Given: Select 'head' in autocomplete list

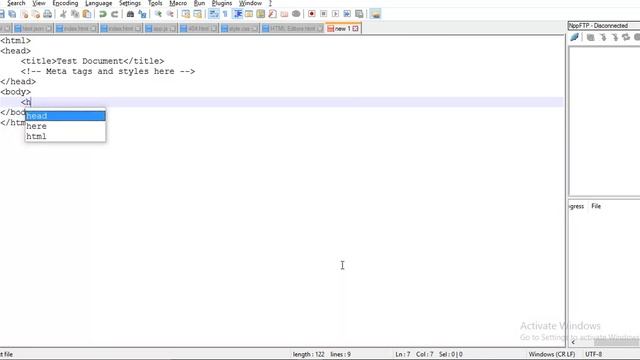Looking at the screenshot, I should [x=65, y=116].
